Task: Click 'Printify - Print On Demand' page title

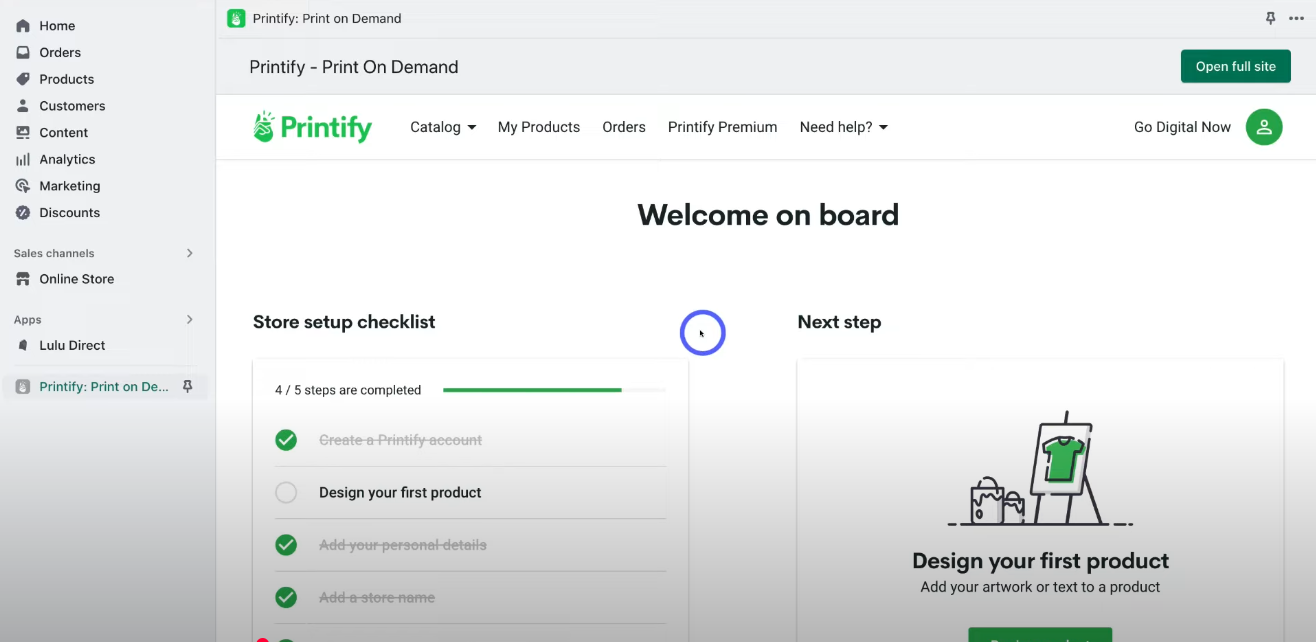Action: pos(354,67)
